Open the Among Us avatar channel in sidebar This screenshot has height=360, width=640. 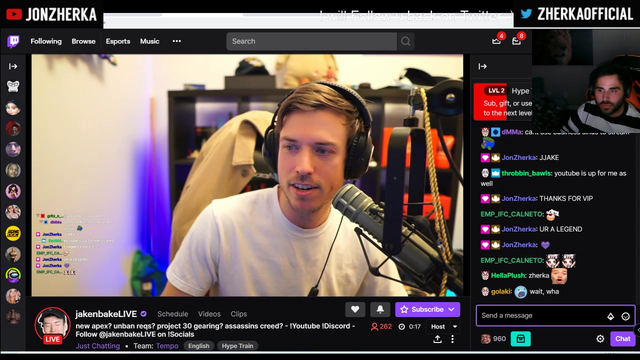(x=13, y=275)
